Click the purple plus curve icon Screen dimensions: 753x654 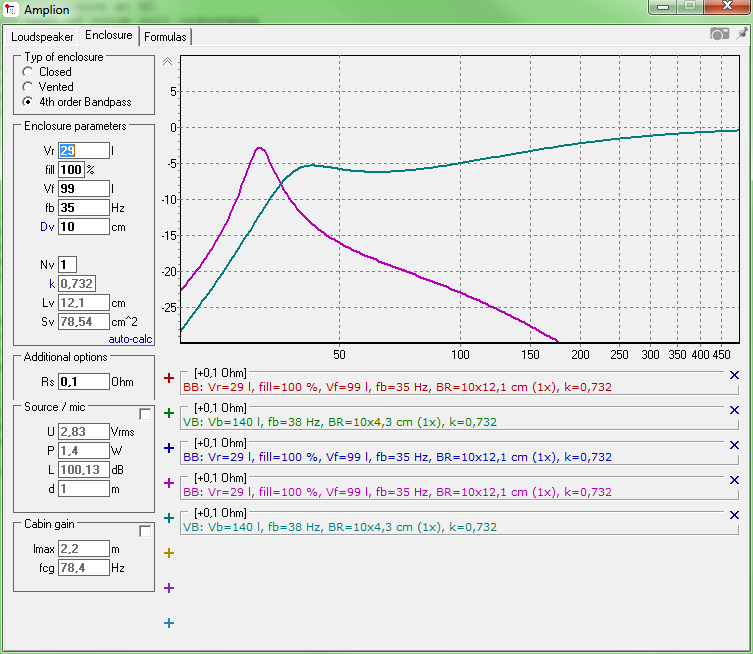(x=169, y=588)
